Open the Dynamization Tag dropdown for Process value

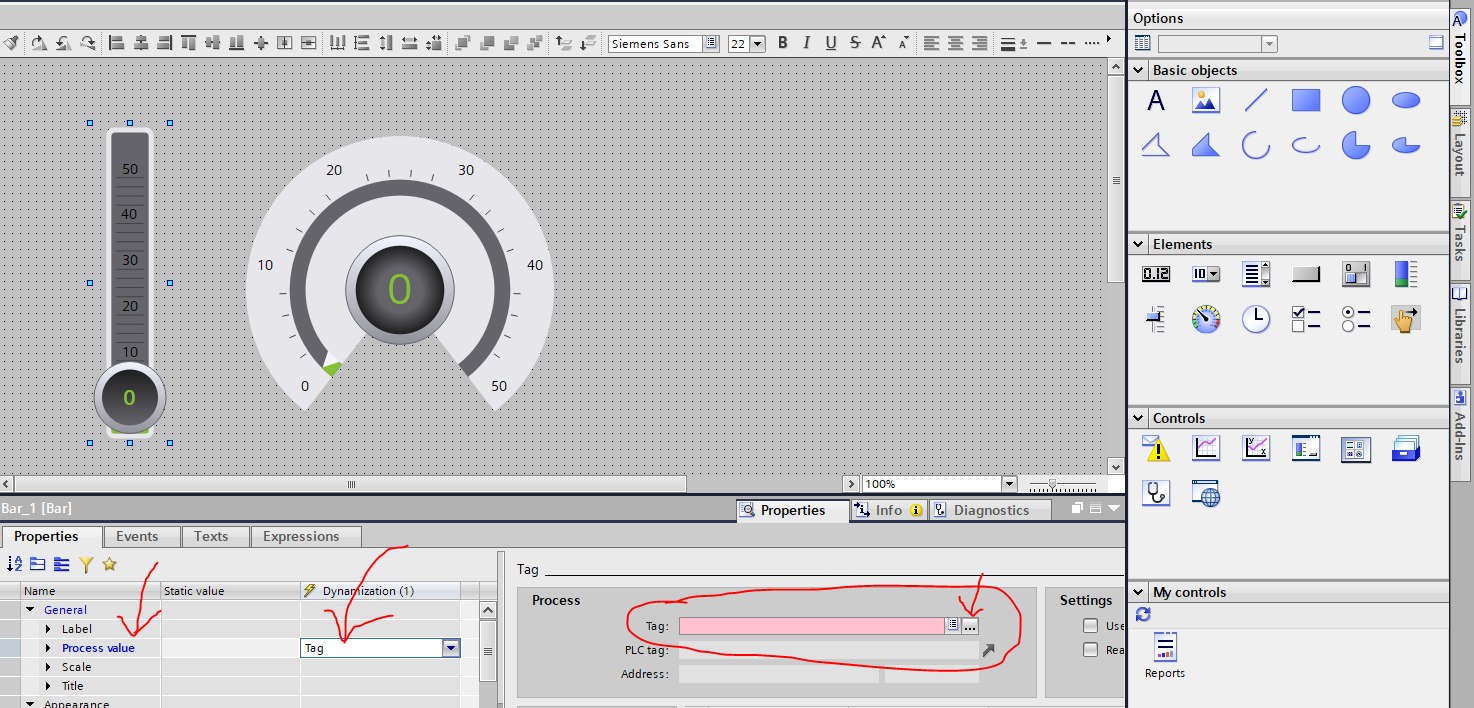(451, 648)
